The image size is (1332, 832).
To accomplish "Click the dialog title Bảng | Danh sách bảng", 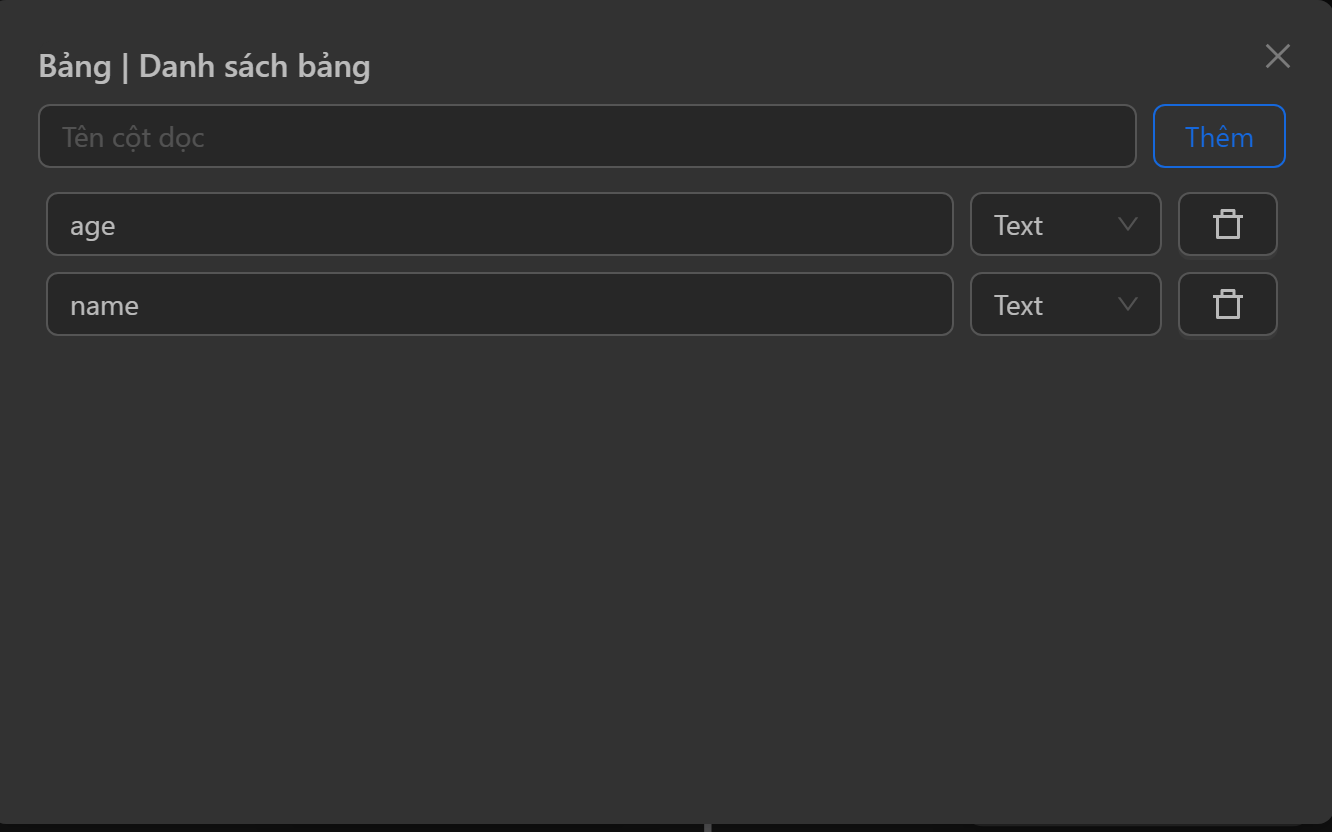I will click(204, 67).
